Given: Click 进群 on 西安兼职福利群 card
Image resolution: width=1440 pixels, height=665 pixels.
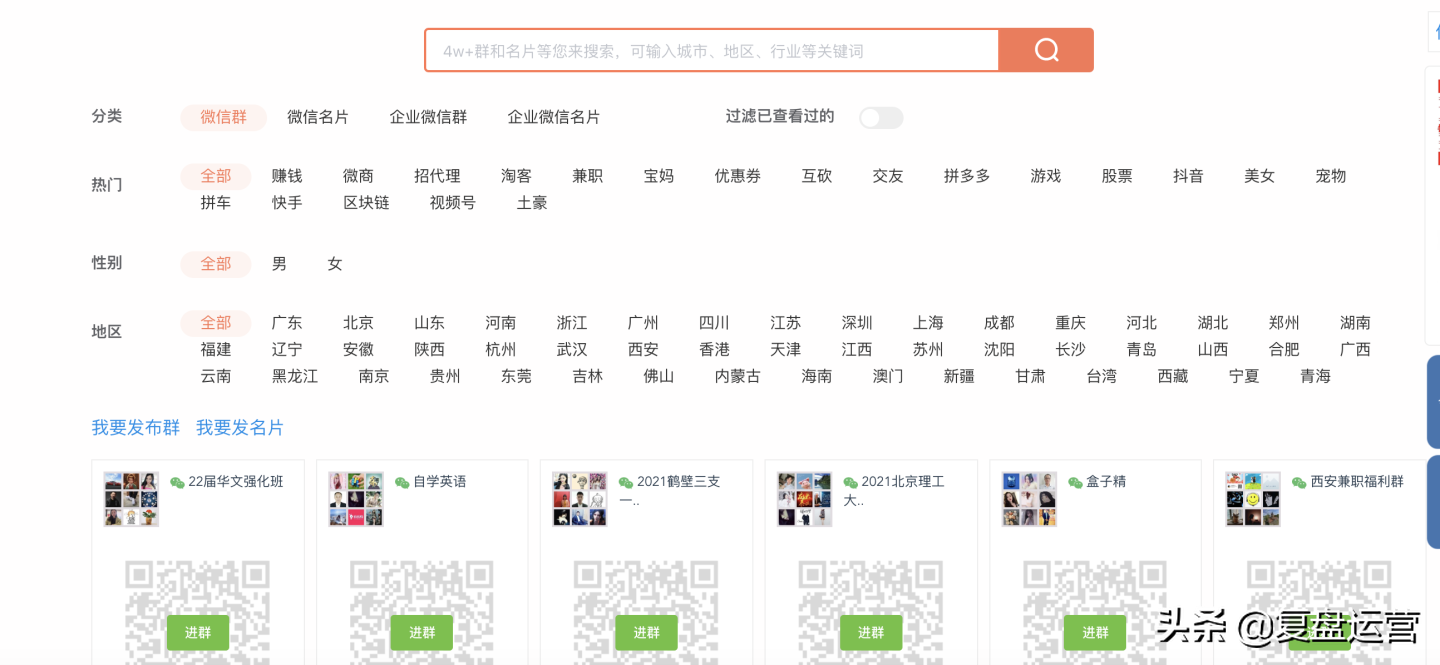Looking at the screenshot, I should tap(1320, 633).
